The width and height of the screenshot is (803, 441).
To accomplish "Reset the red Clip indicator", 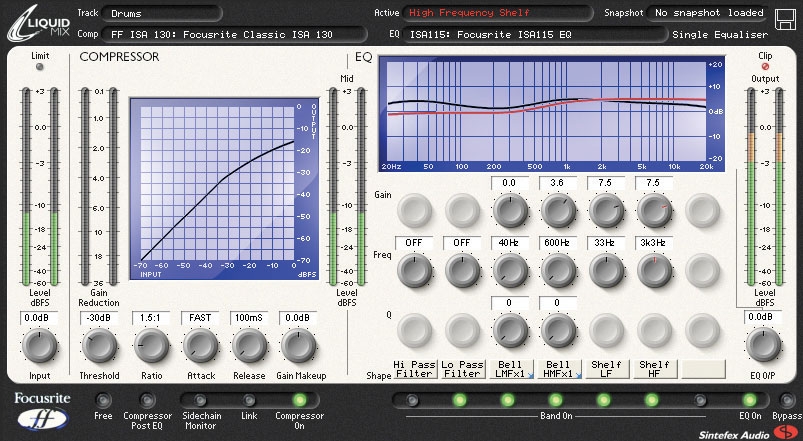I will 765,67.
